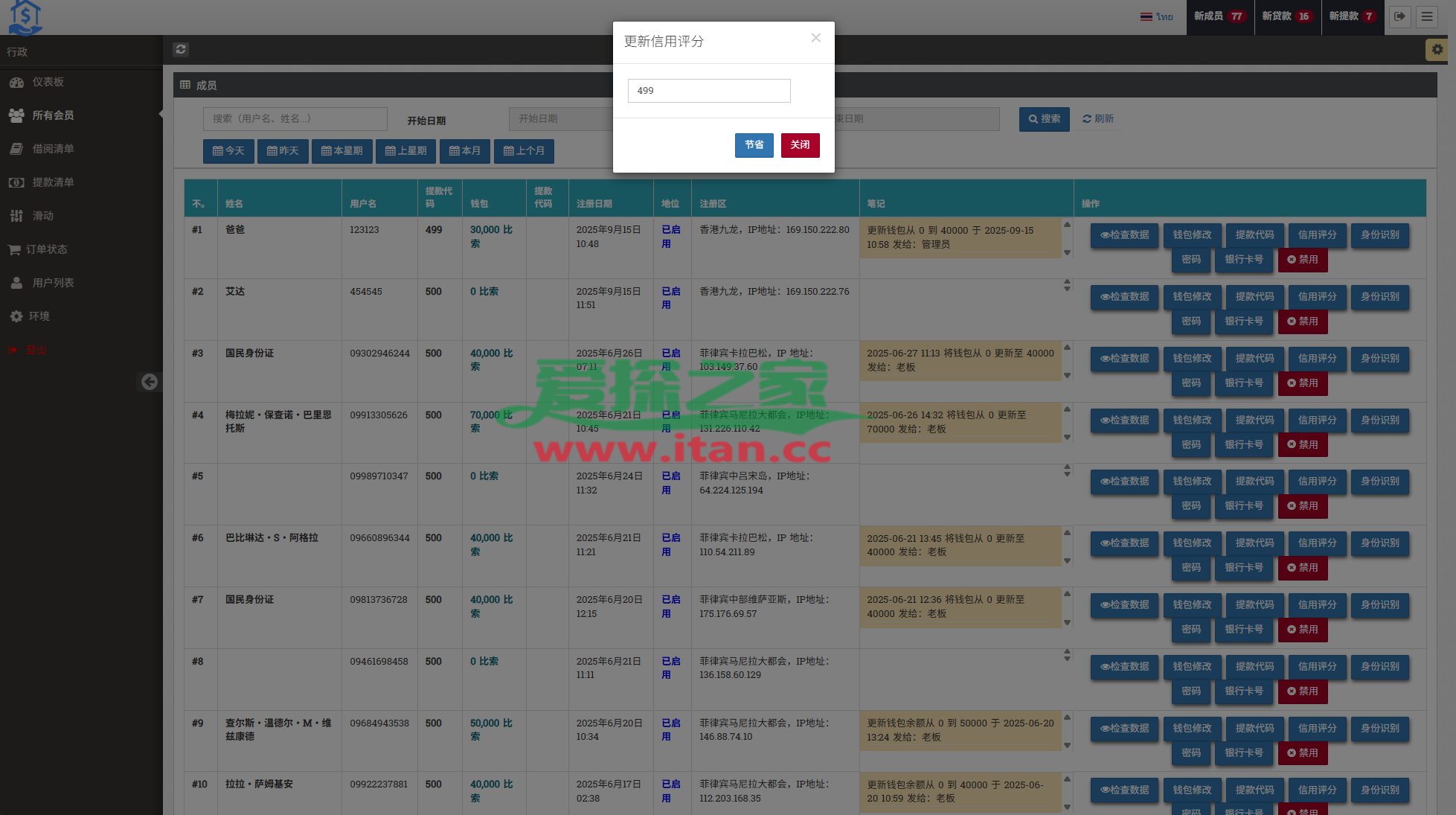This screenshot has width=1456, height=815.
Task: Select Loan List in the sidebar
Action: pos(53,149)
